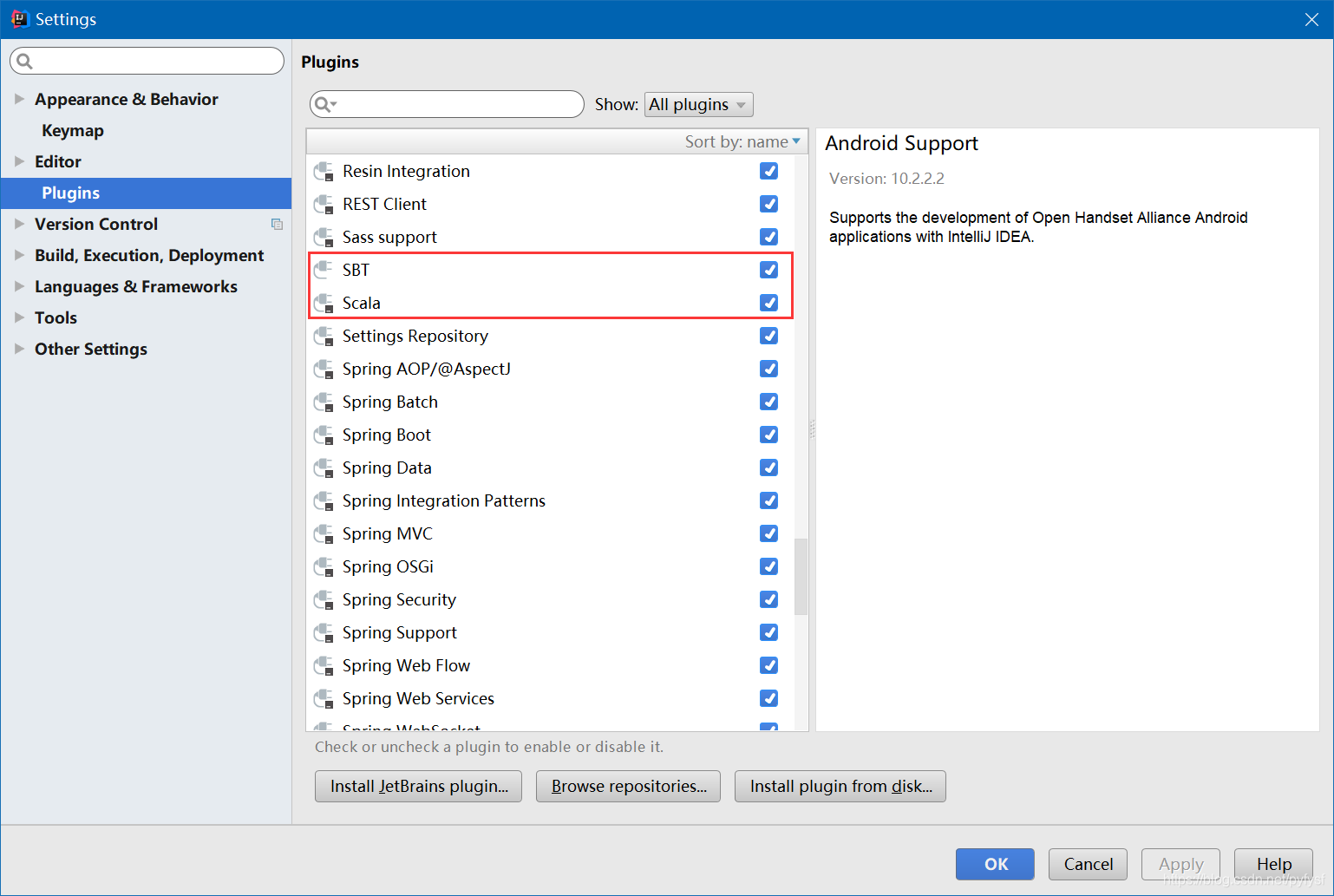Expand the Appearance & Behavior section

pos(19,99)
